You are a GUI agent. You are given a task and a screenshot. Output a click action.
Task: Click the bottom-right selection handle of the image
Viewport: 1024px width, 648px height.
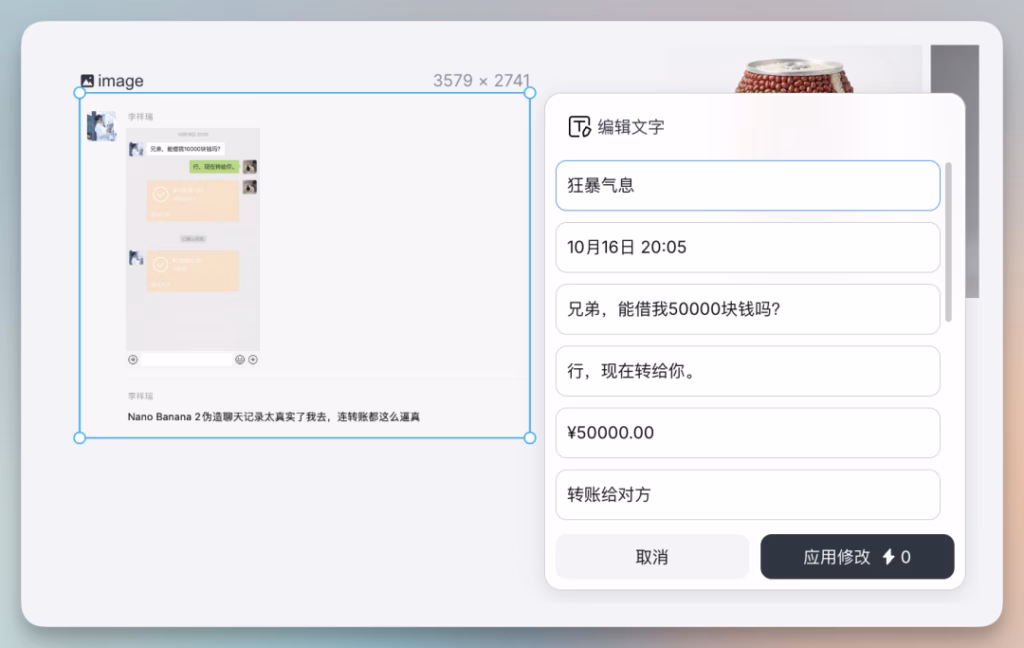click(x=530, y=437)
